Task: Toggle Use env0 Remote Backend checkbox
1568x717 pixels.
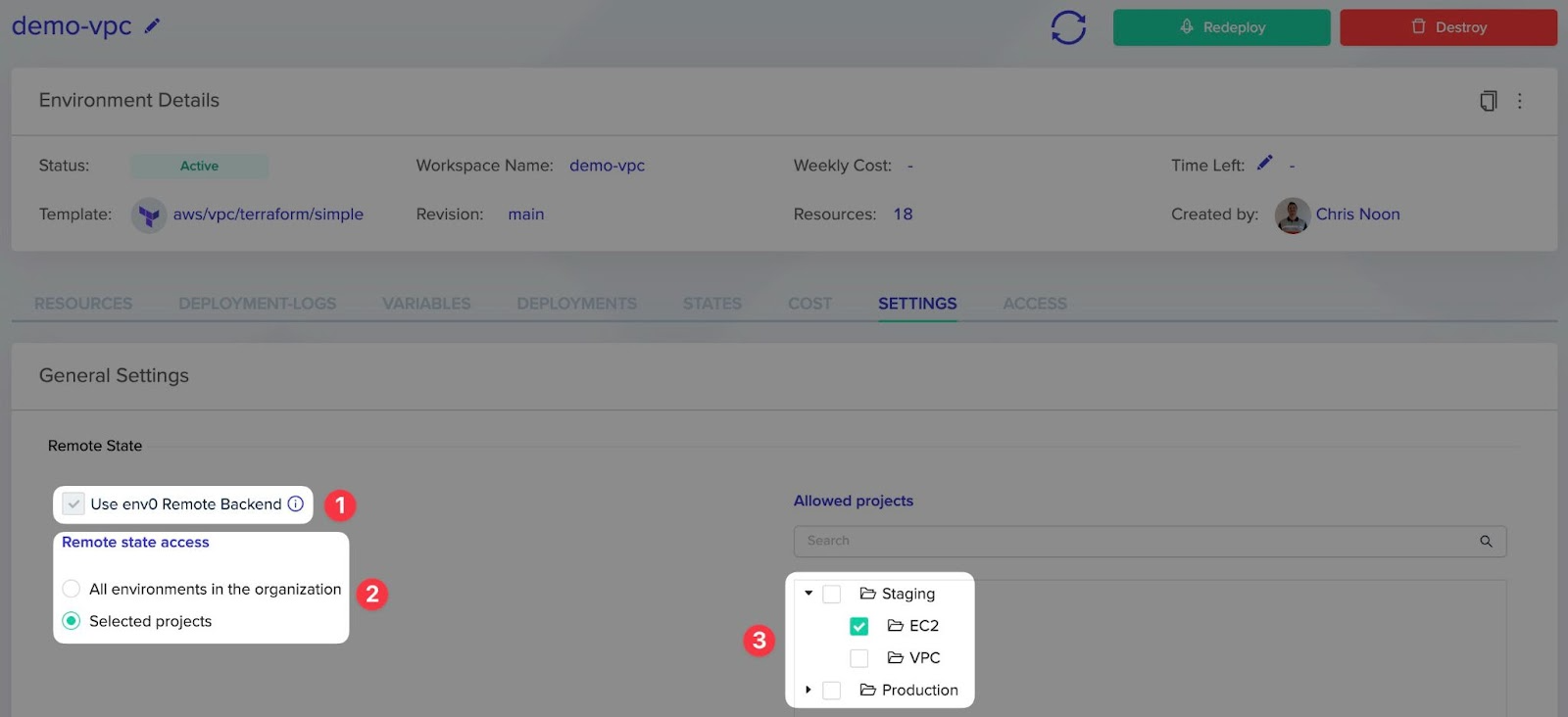Action: pos(73,504)
